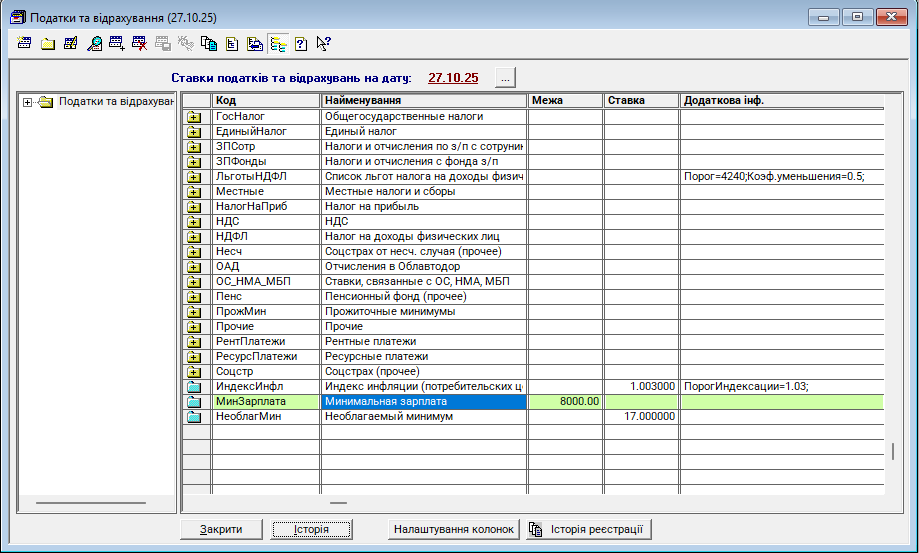Open help via the question mark page icon
This screenshot has height=553, width=919.
(x=300, y=43)
